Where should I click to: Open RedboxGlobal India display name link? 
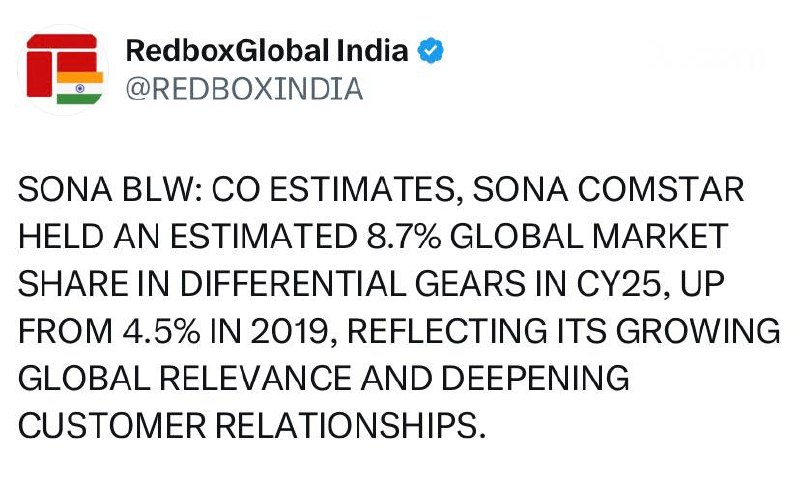(x=267, y=49)
